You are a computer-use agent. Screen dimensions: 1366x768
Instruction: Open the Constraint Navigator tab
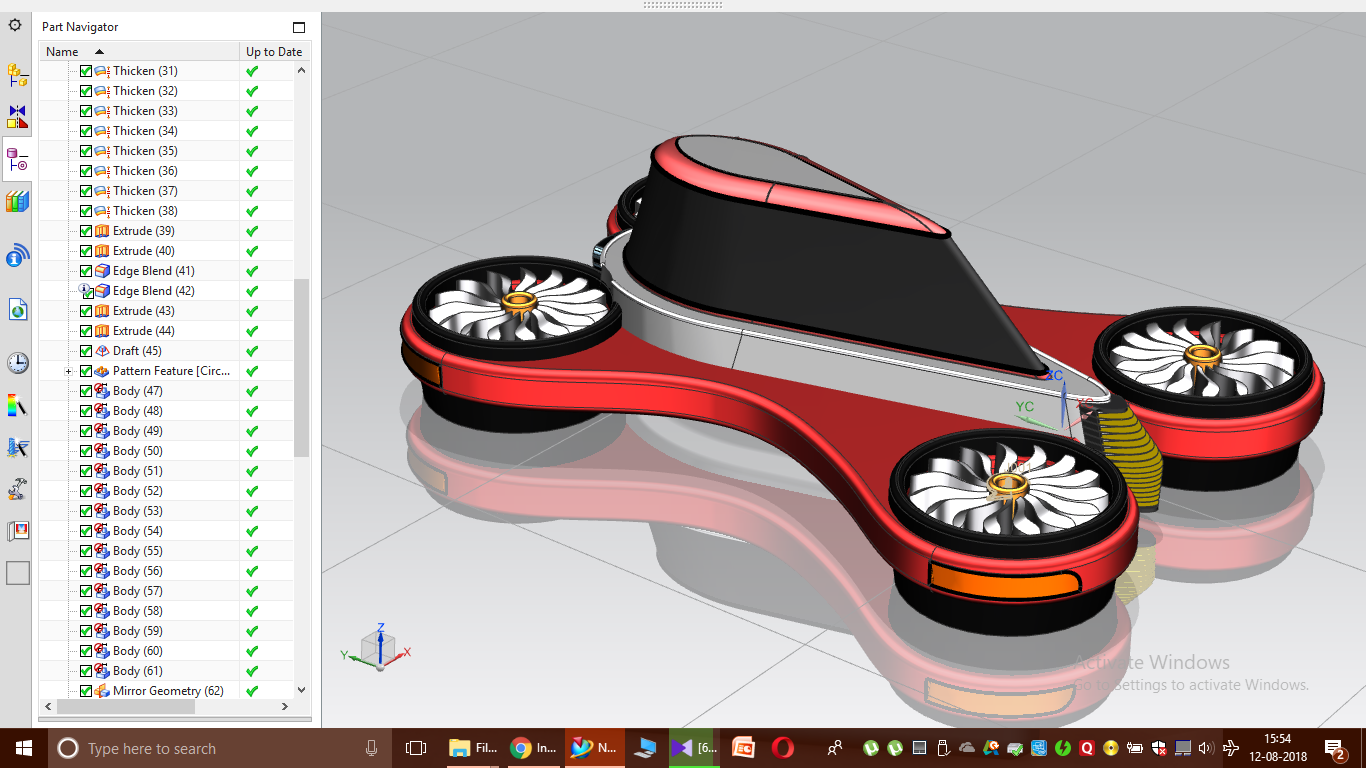[x=17, y=116]
